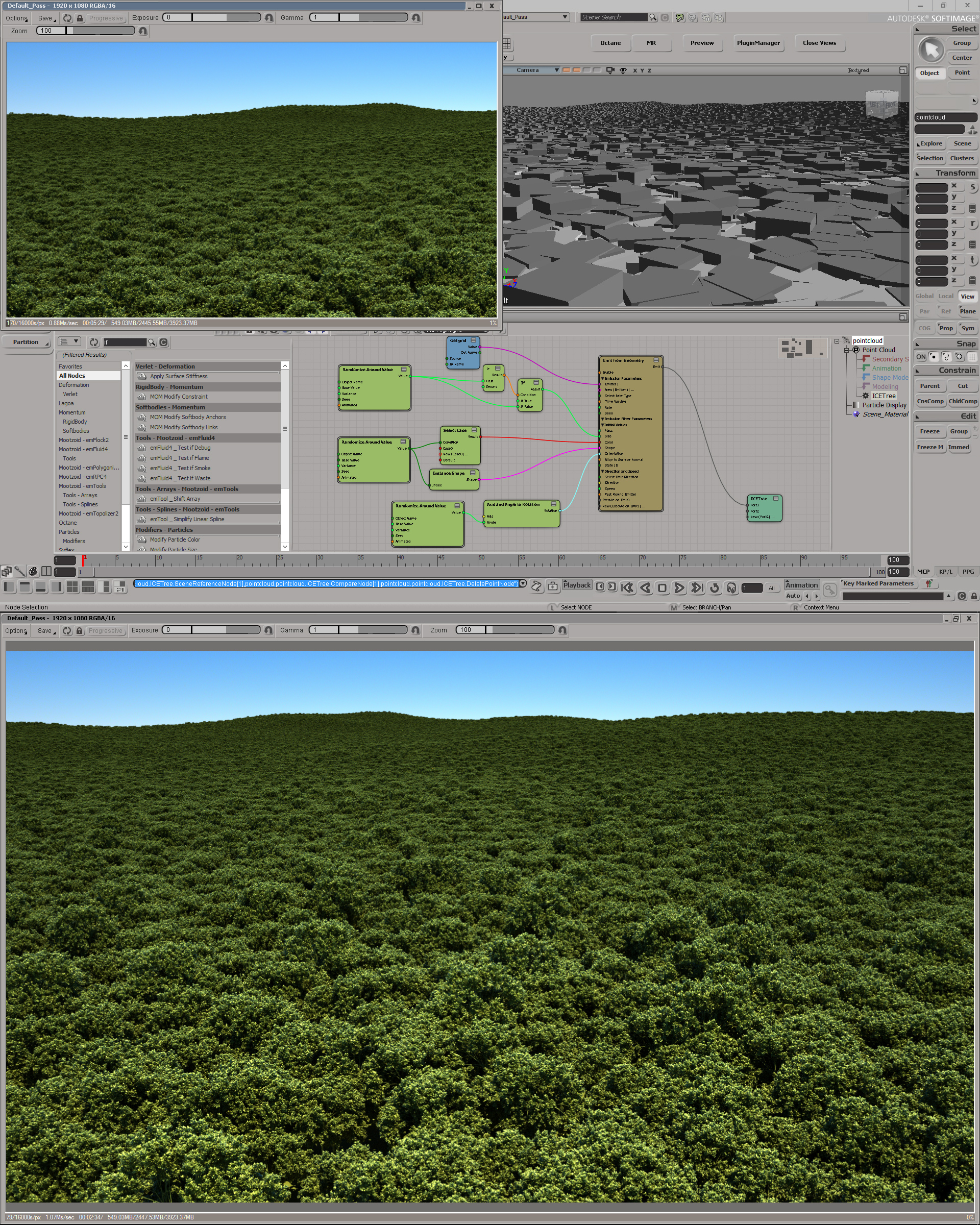Click the Scene Search magnifier icon
Image resolution: width=980 pixels, height=1225 pixels.
(x=653, y=18)
